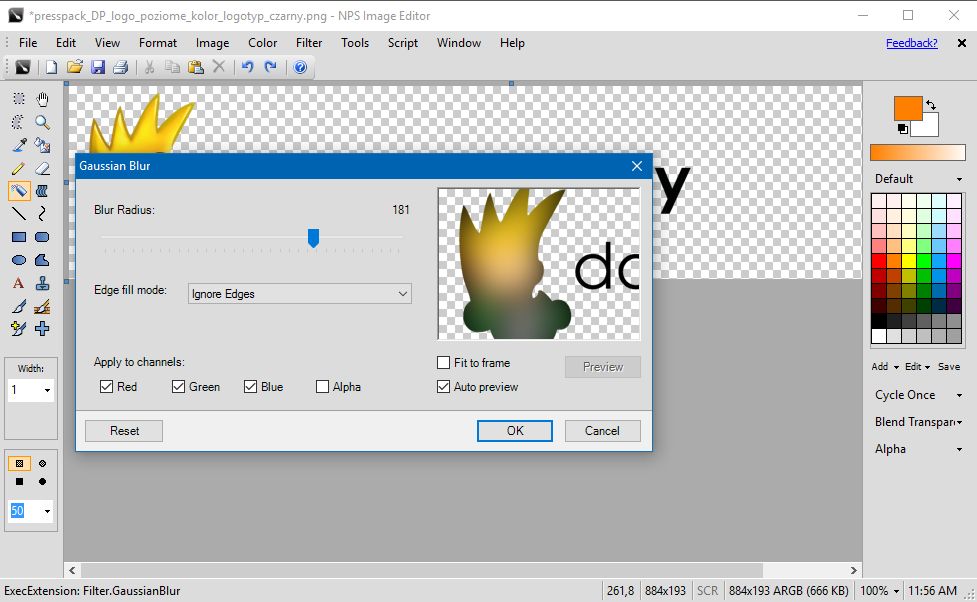
Task: Select the solid round brush shape
Action: (x=42, y=481)
